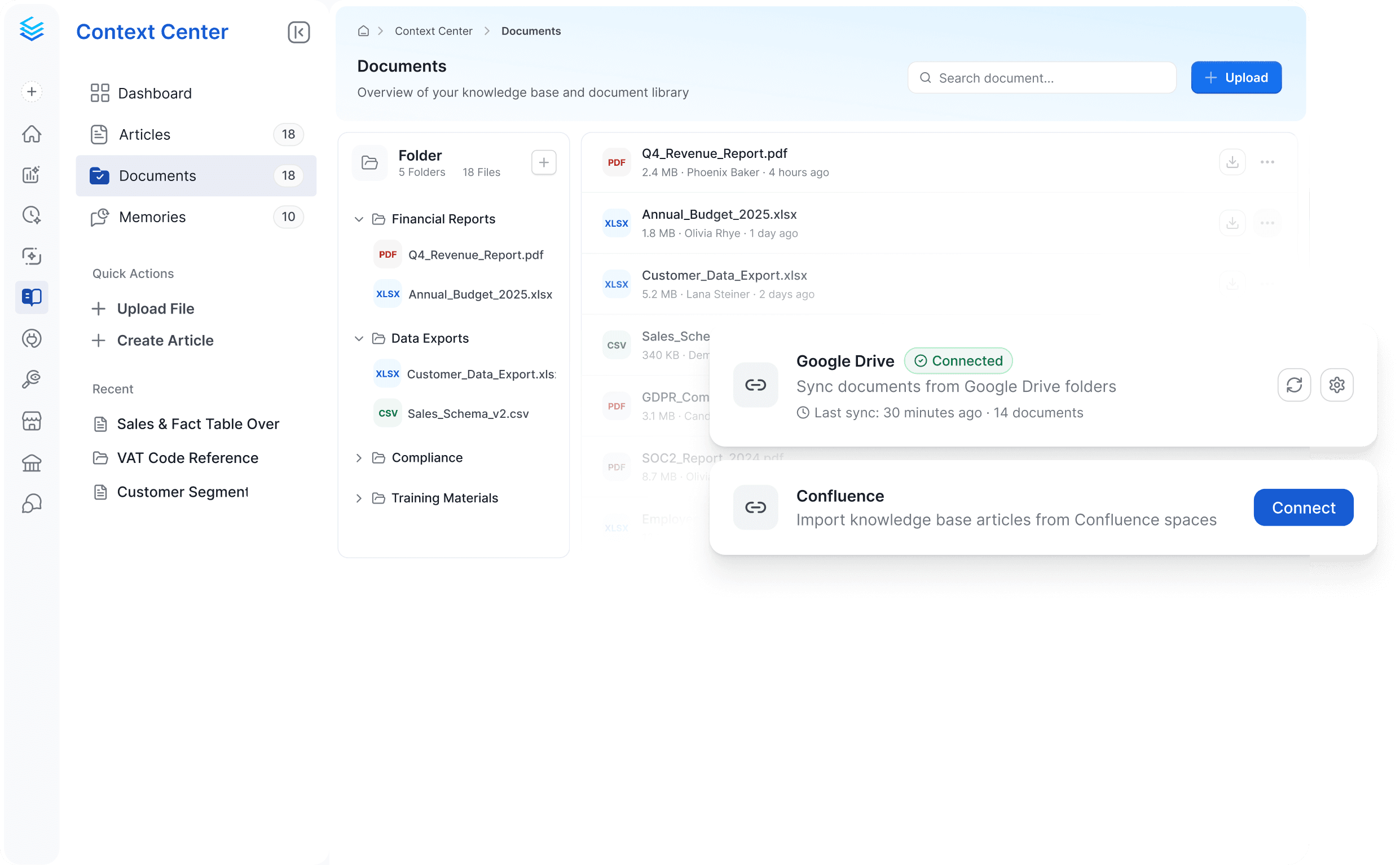This screenshot has height=865, width=1400.
Task: Open the home icon in left rail
Action: click(32, 133)
